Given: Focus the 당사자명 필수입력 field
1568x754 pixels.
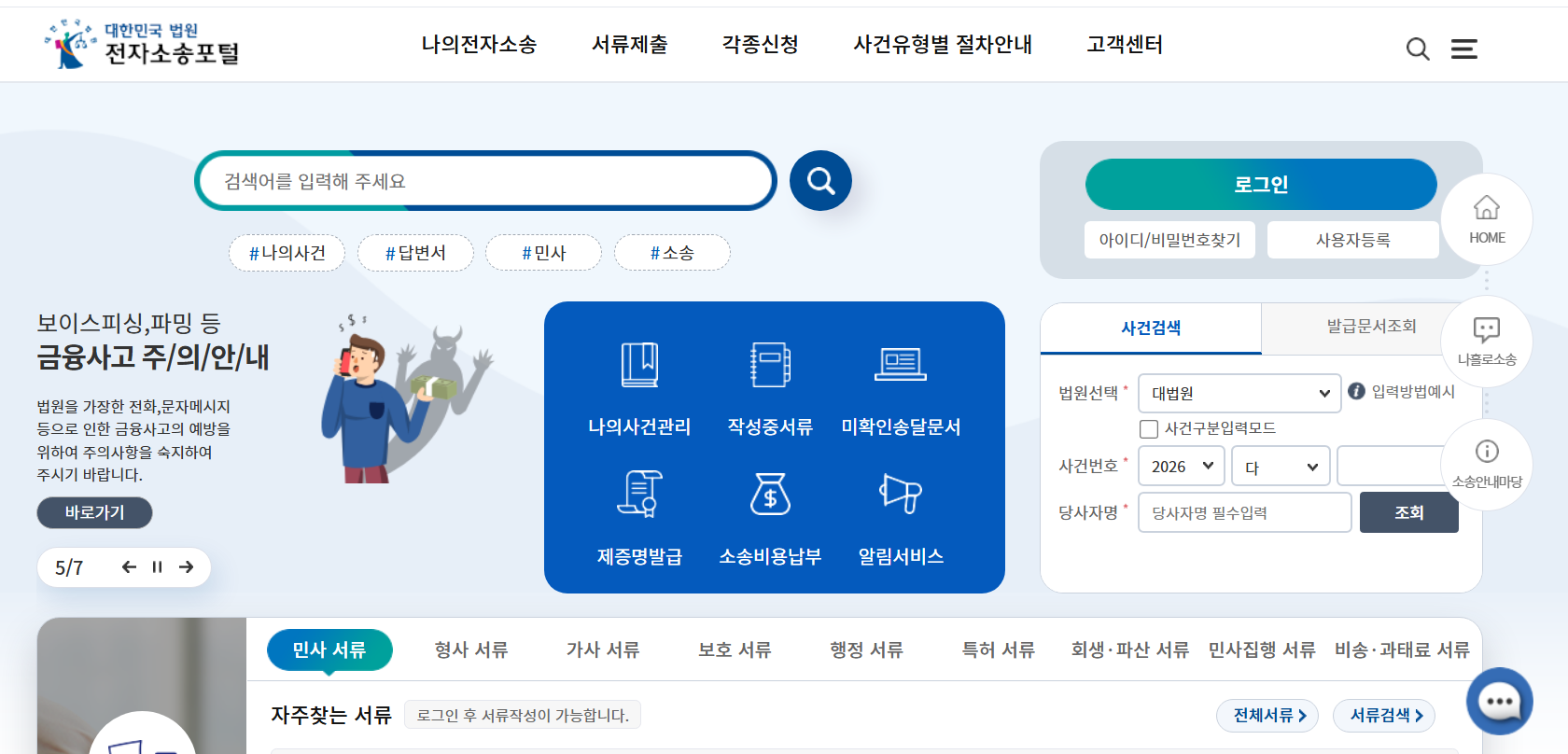Looking at the screenshot, I should 1244,512.
